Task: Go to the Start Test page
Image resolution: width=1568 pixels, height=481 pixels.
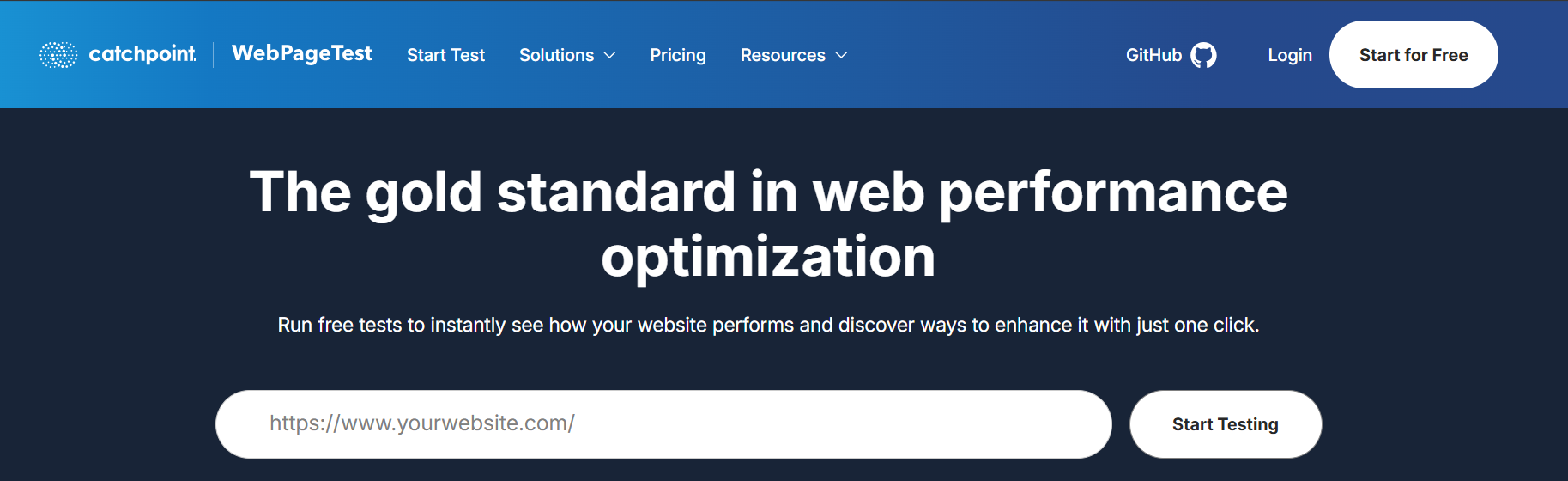Action: 445,55
